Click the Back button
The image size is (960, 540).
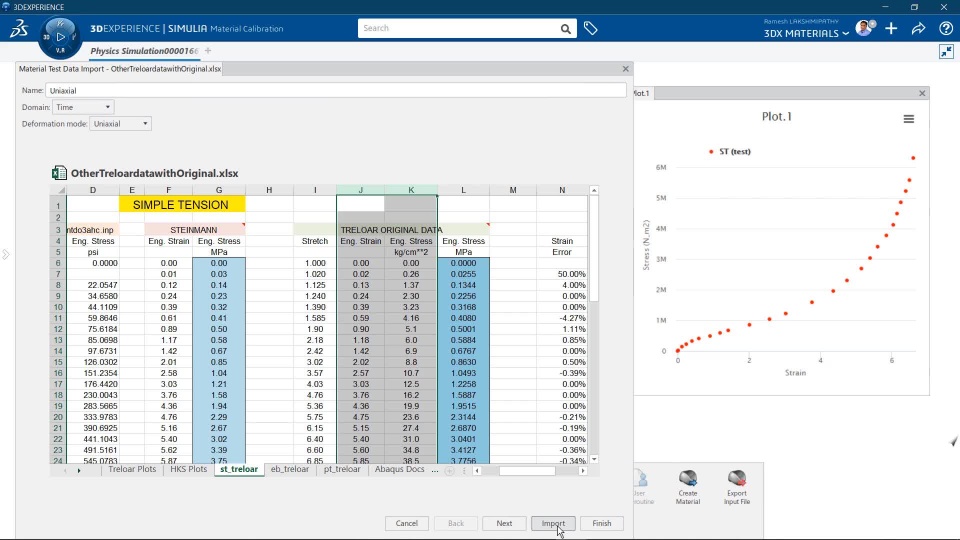click(456, 523)
